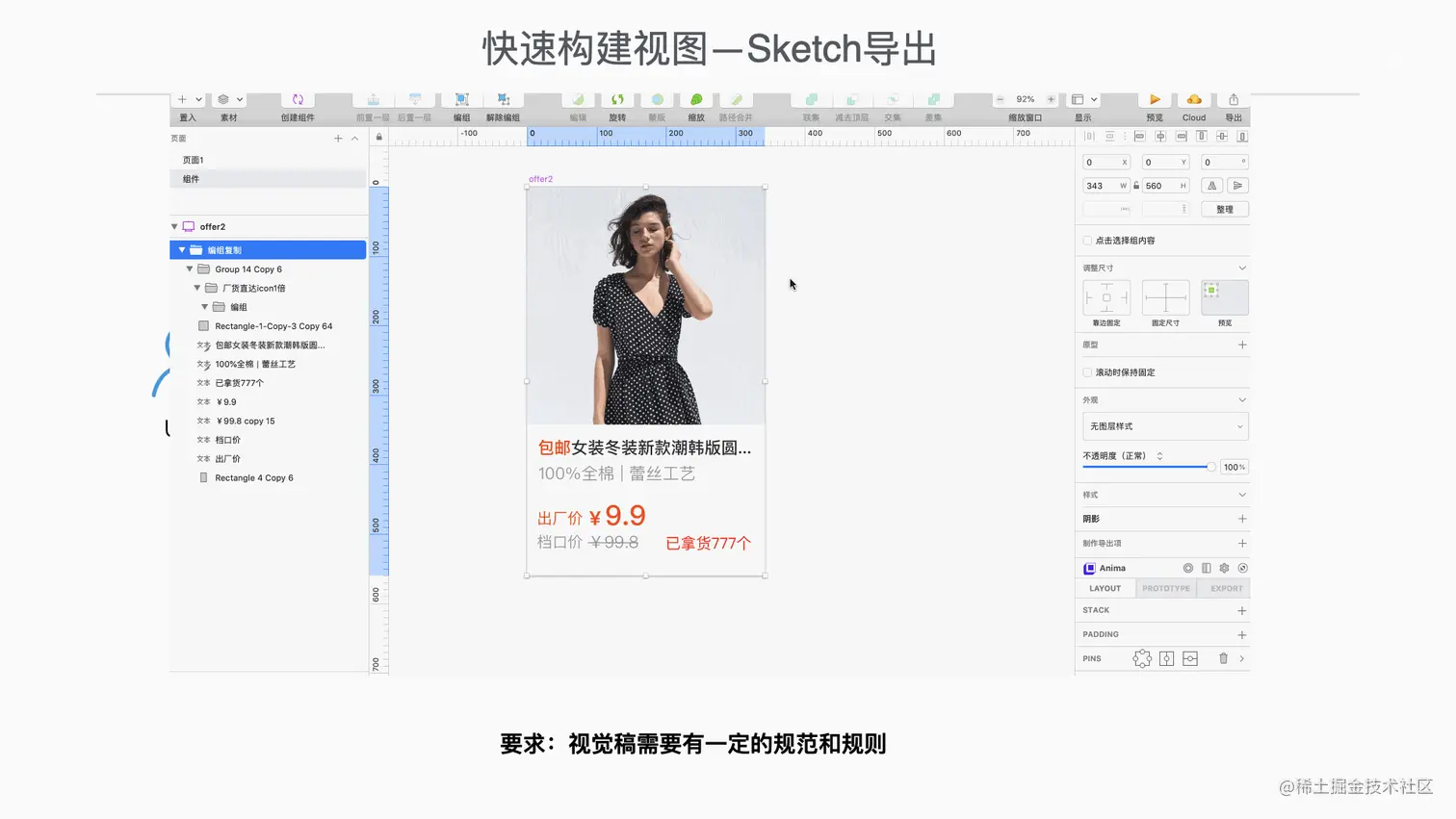1456x819 pixels.
Task: Open the 置入 insert dropdown arrow
Action: pos(199,99)
